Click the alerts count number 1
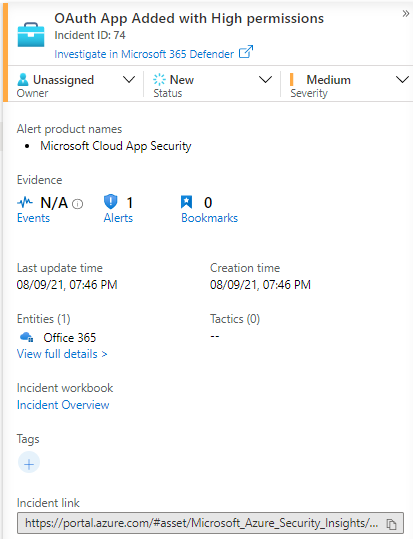Viewport: 413px width, 539px height. (x=130, y=203)
